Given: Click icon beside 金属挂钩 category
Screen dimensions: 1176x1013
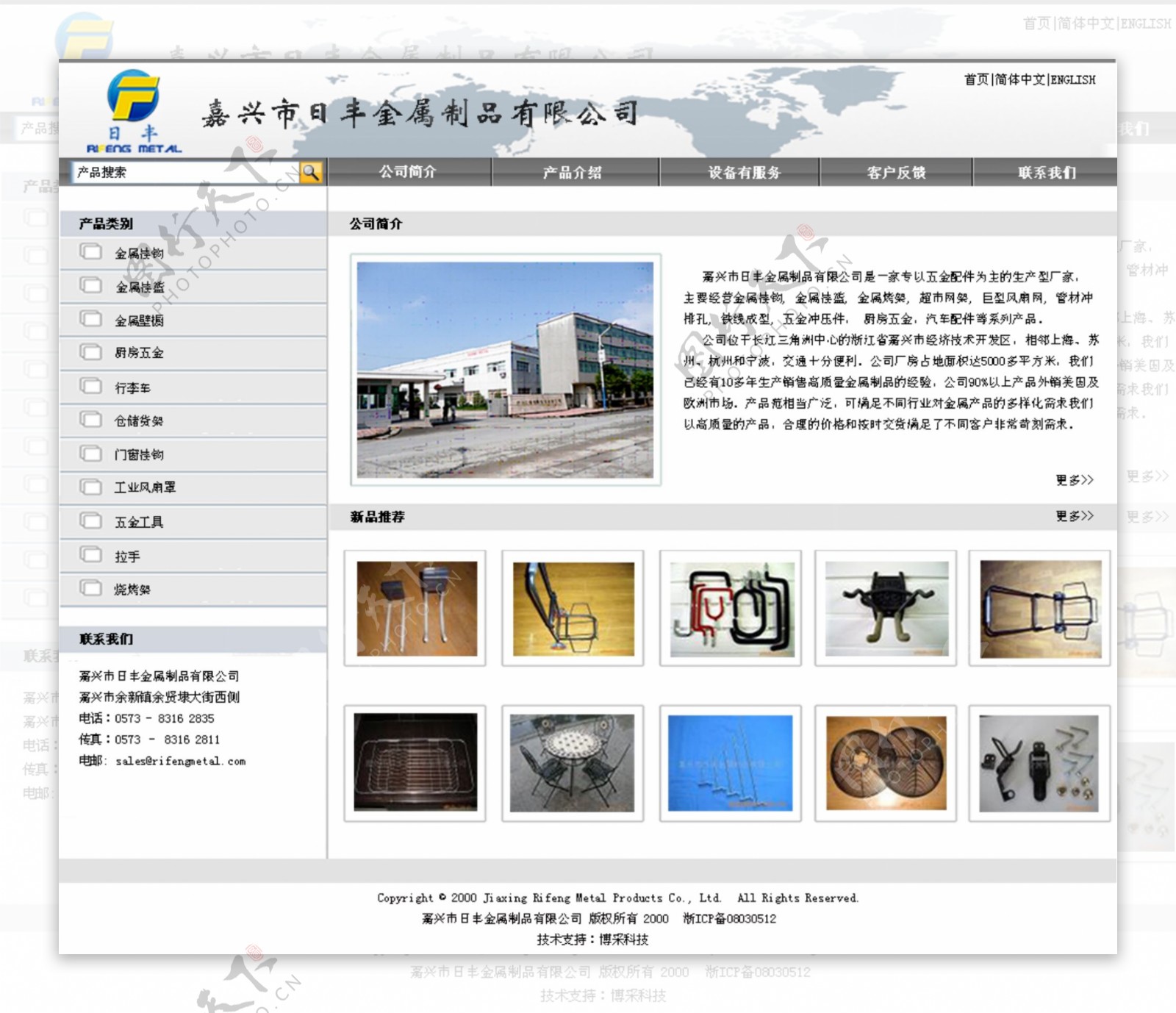Looking at the screenshot, I should pyautogui.click(x=91, y=252).
